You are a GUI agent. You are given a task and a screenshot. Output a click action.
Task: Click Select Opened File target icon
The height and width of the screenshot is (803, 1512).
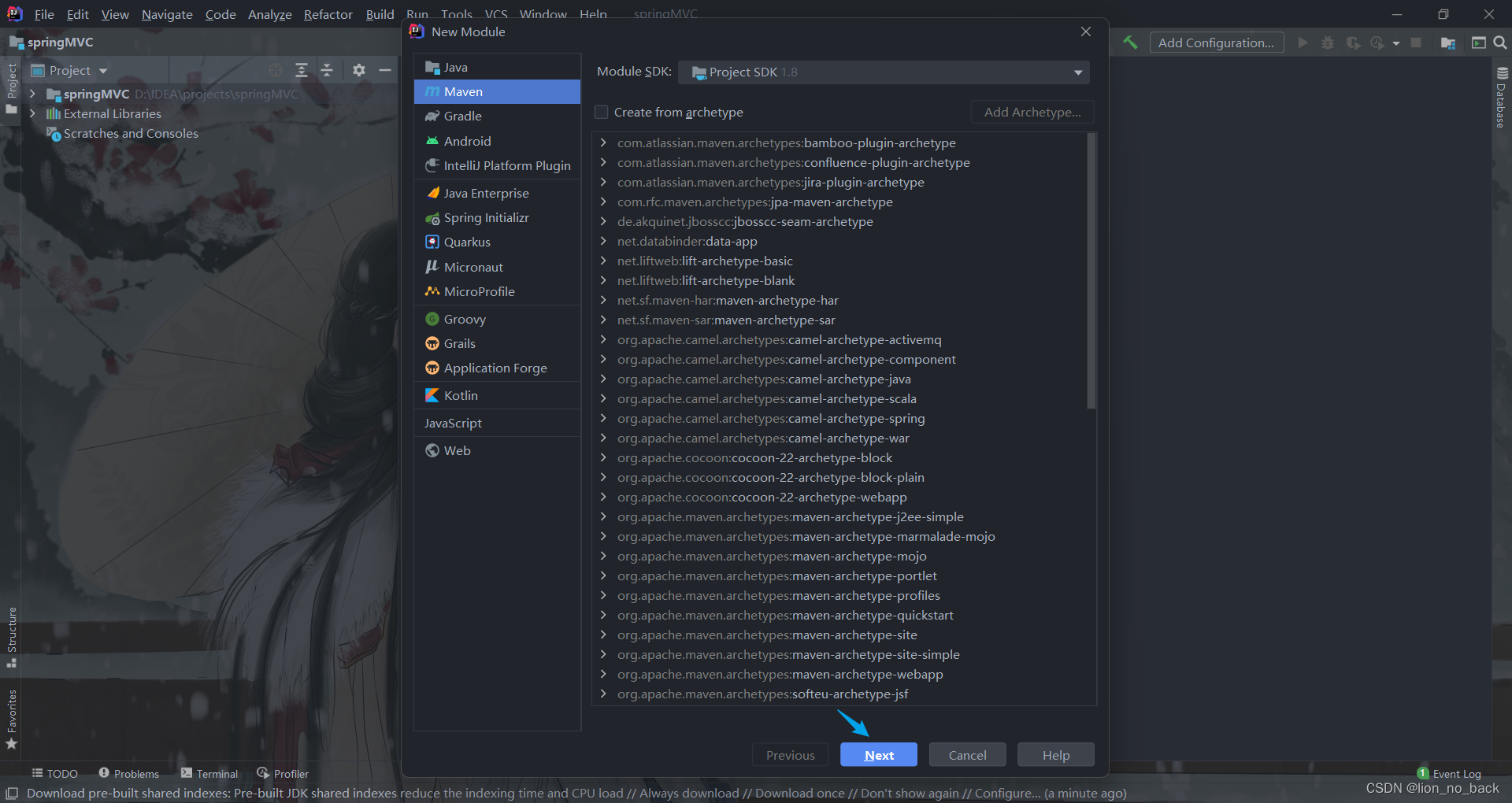coord(276,70)
